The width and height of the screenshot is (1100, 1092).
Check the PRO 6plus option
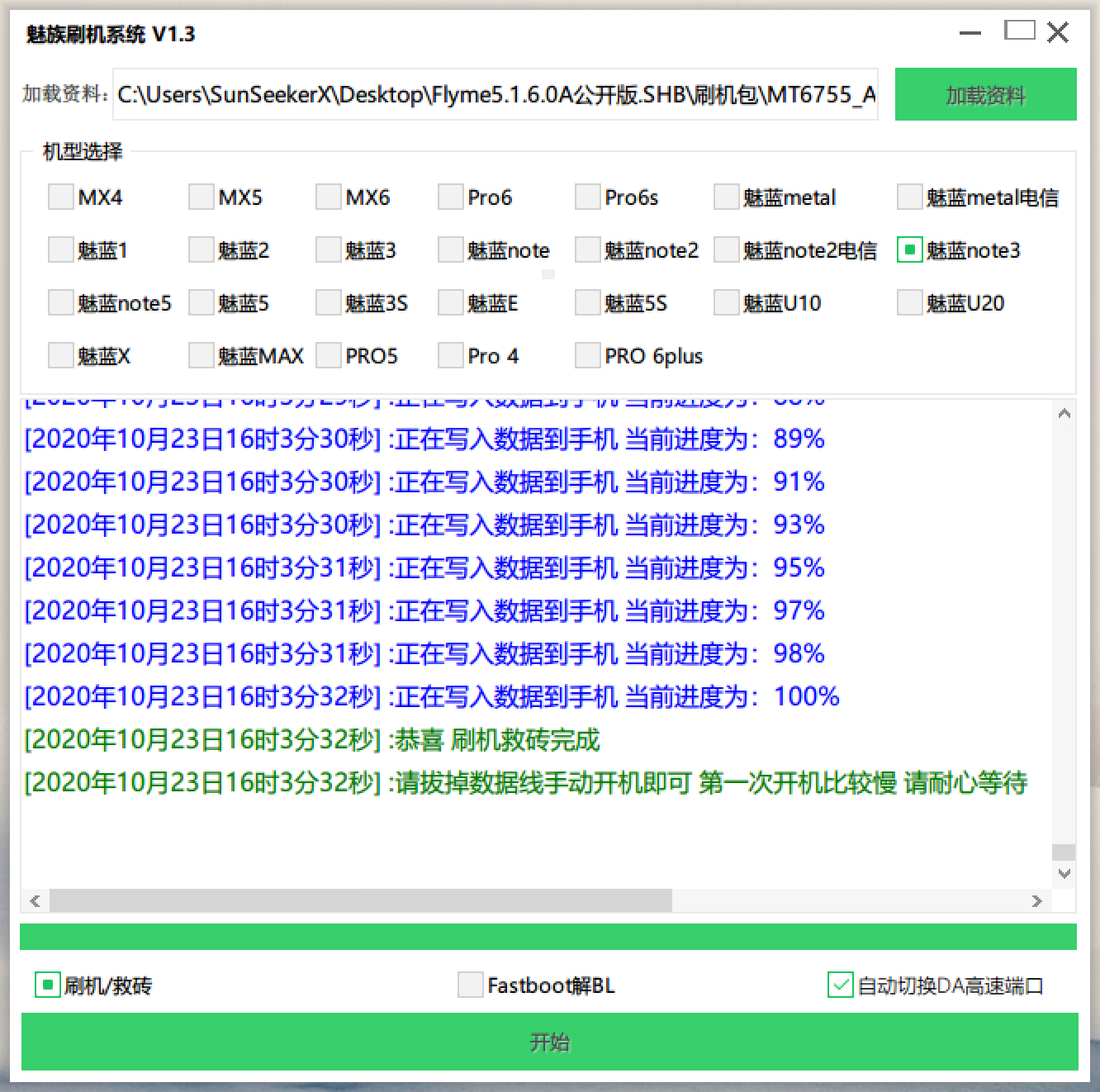[x=587, y=356]
